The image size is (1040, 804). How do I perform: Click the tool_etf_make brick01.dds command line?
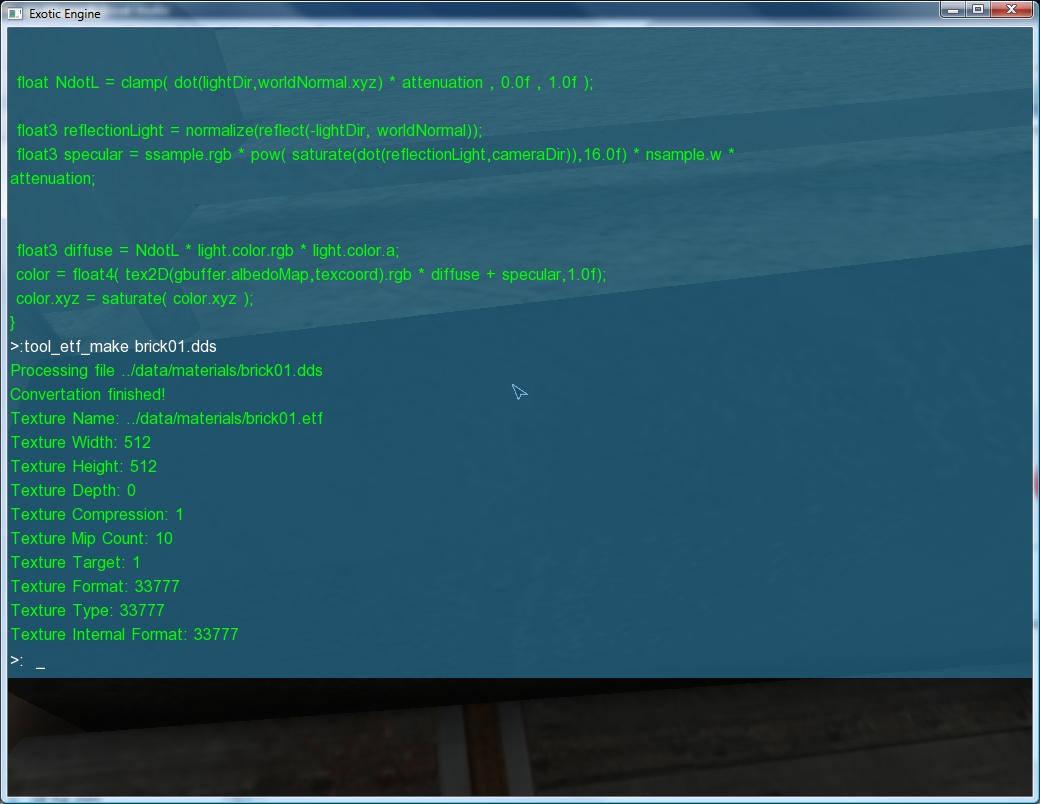pyautogui.click(x=113, y=346)
